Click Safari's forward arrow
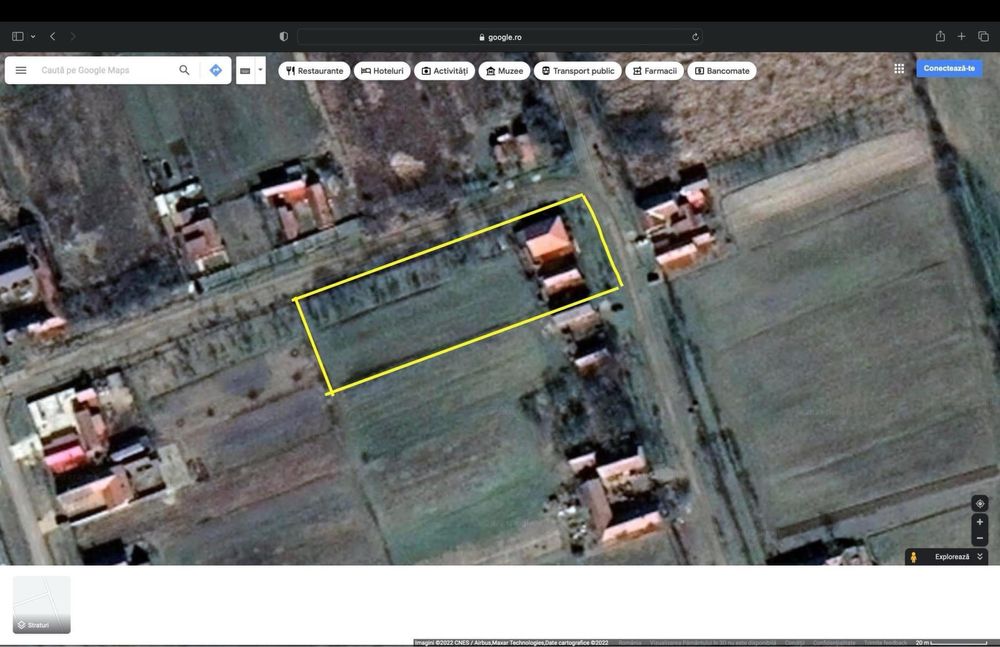The image size is (1000, 647). 73,36
